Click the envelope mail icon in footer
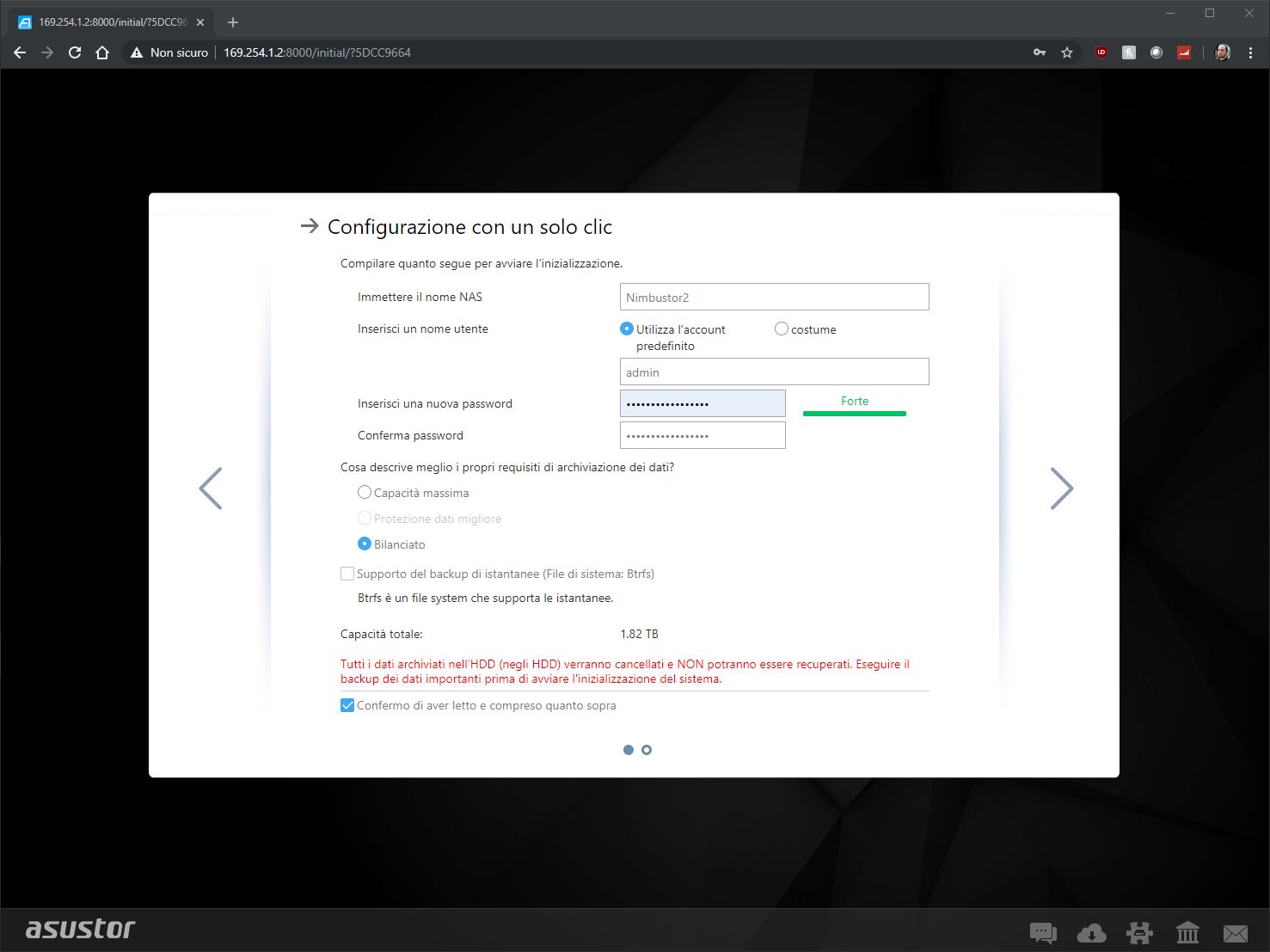Screen dimensions: 1270x952 click(x=1236, y=932)
